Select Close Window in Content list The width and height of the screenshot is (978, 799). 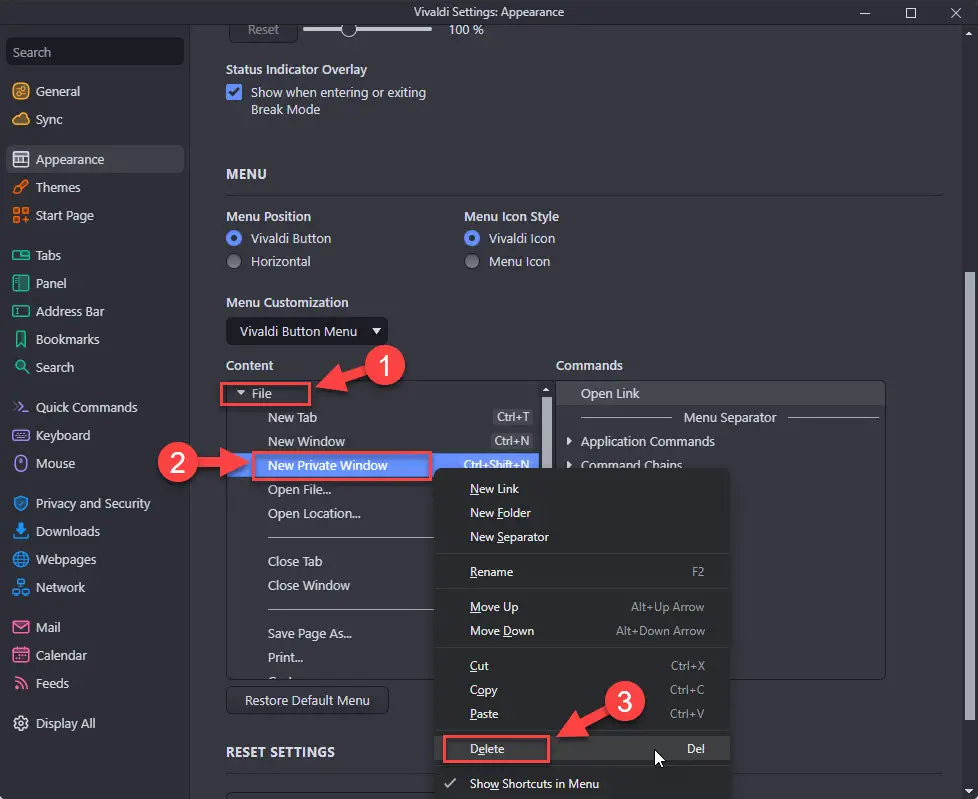tap(331, 586)
